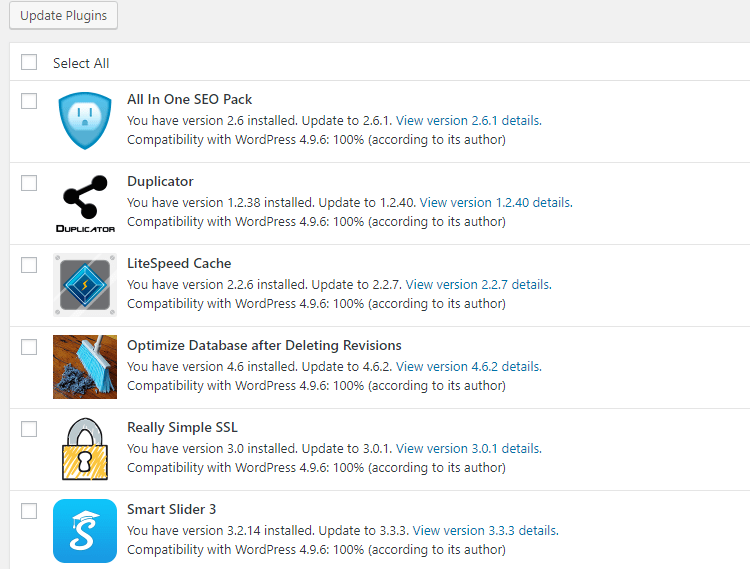Toggle the Really Simple SSL checkbox
The width and height of the screenshot is (750, 569).
tap(29, 429)
